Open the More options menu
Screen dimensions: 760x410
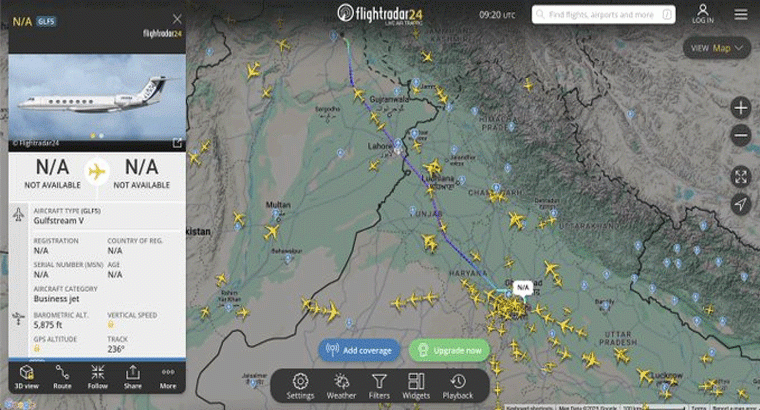point(168,377)
